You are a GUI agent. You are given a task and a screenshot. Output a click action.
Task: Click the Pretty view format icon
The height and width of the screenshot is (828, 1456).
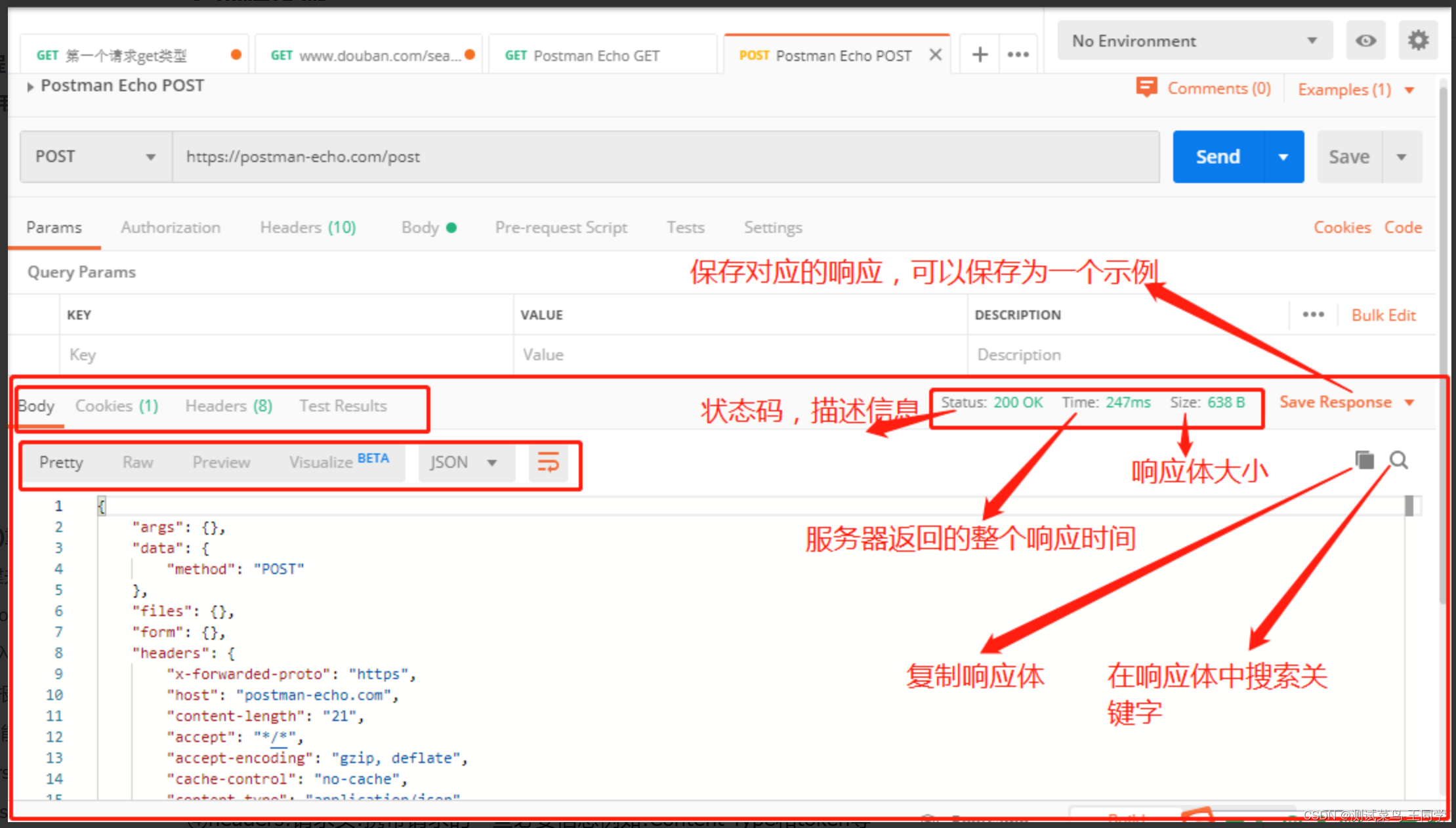(x=61, y=462)
